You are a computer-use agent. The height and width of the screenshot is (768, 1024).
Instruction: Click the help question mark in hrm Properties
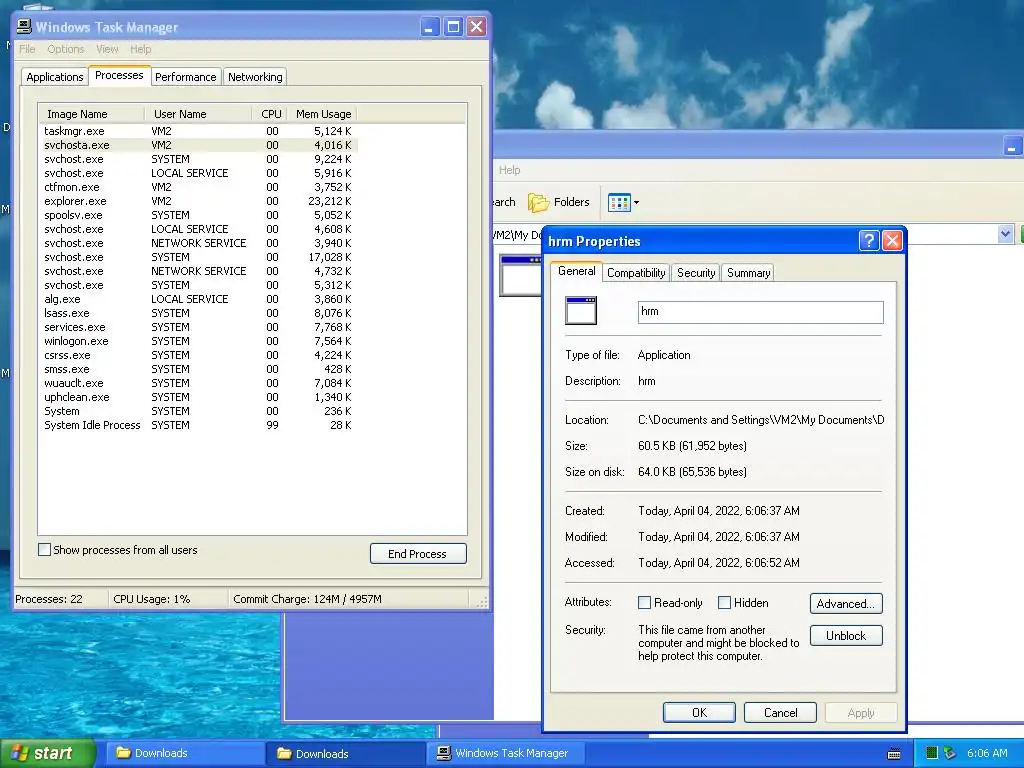[869, 241]
